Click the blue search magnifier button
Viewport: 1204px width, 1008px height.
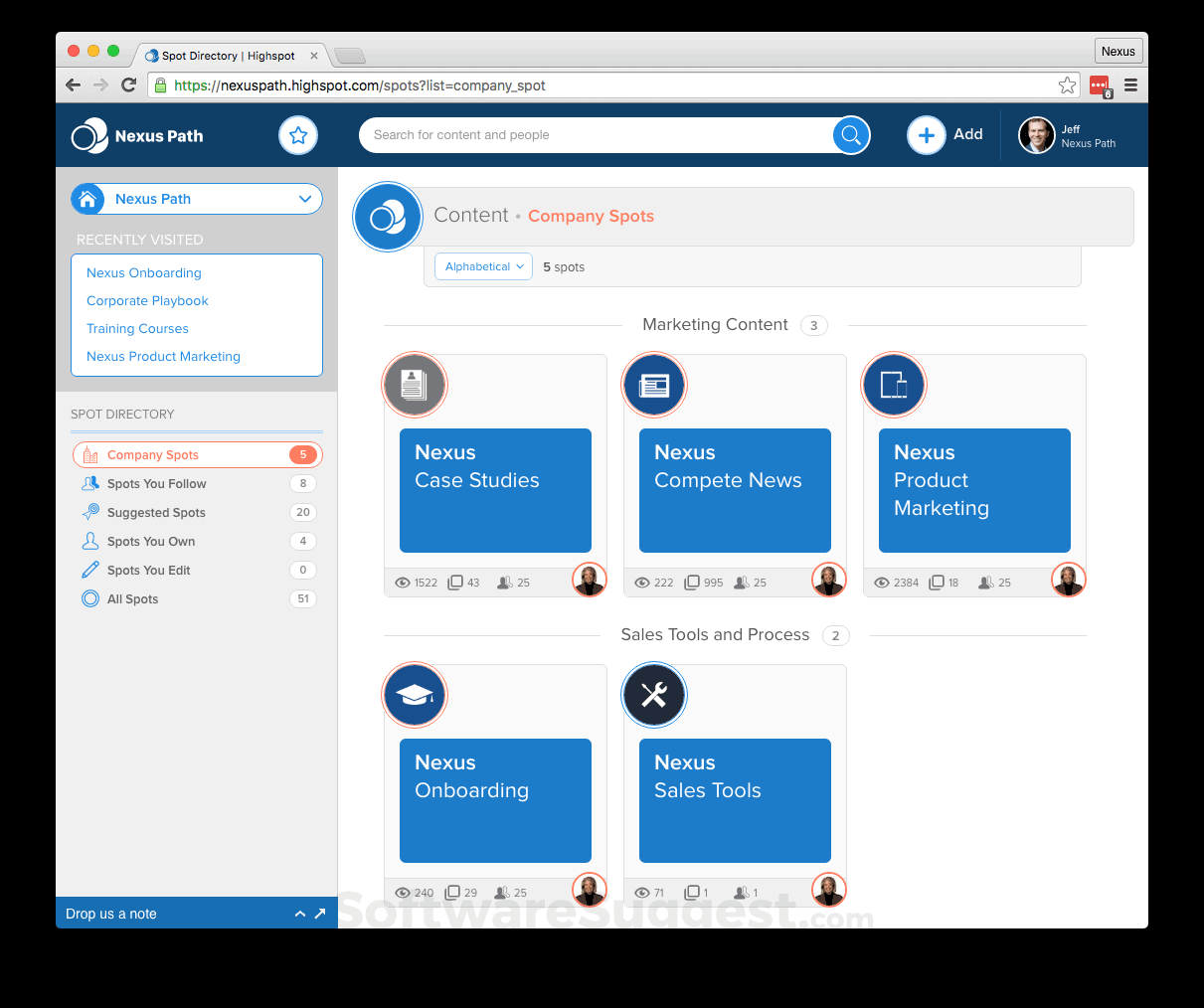[851, 135]
